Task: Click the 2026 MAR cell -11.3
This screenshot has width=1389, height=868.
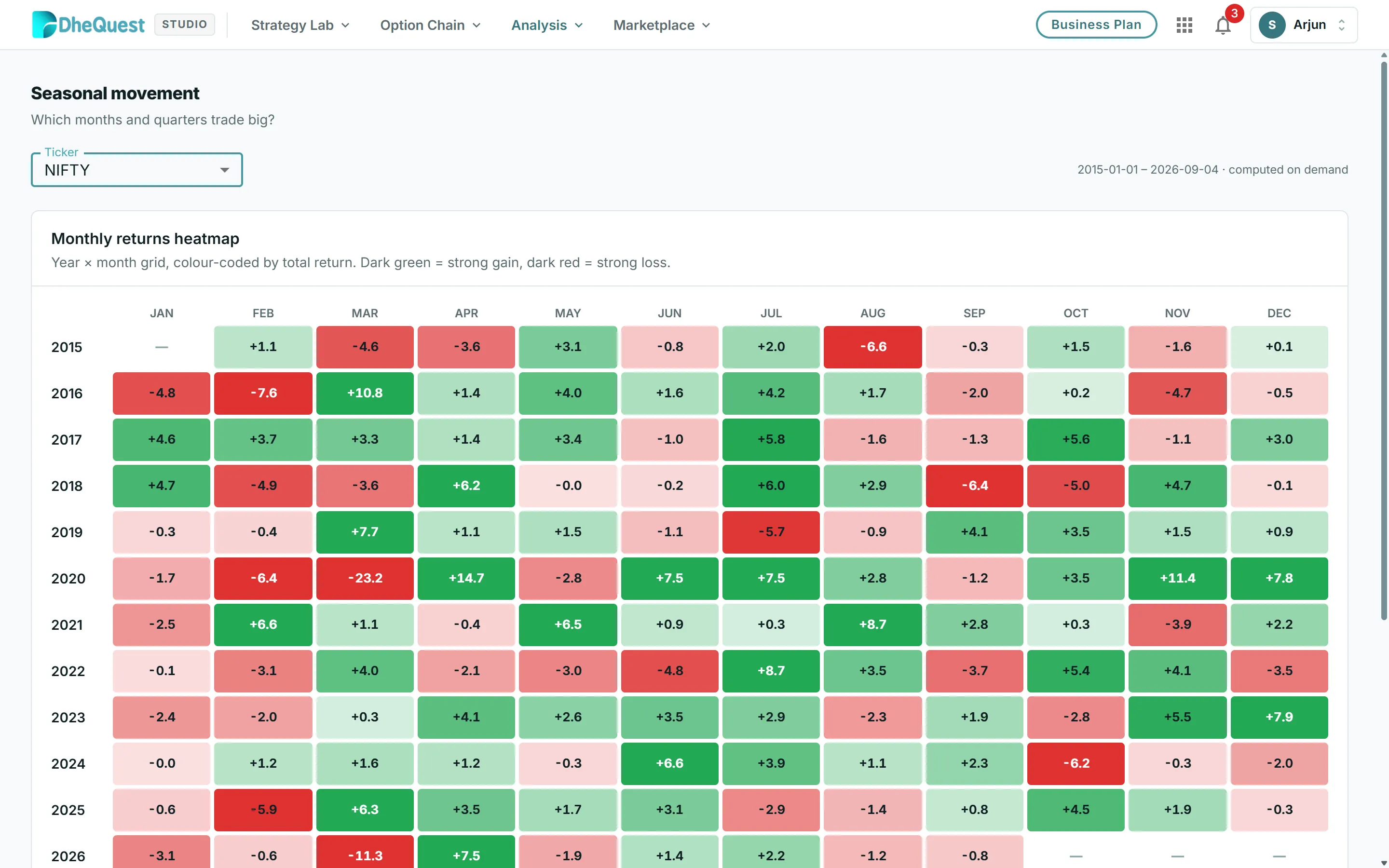Action: 365,852
